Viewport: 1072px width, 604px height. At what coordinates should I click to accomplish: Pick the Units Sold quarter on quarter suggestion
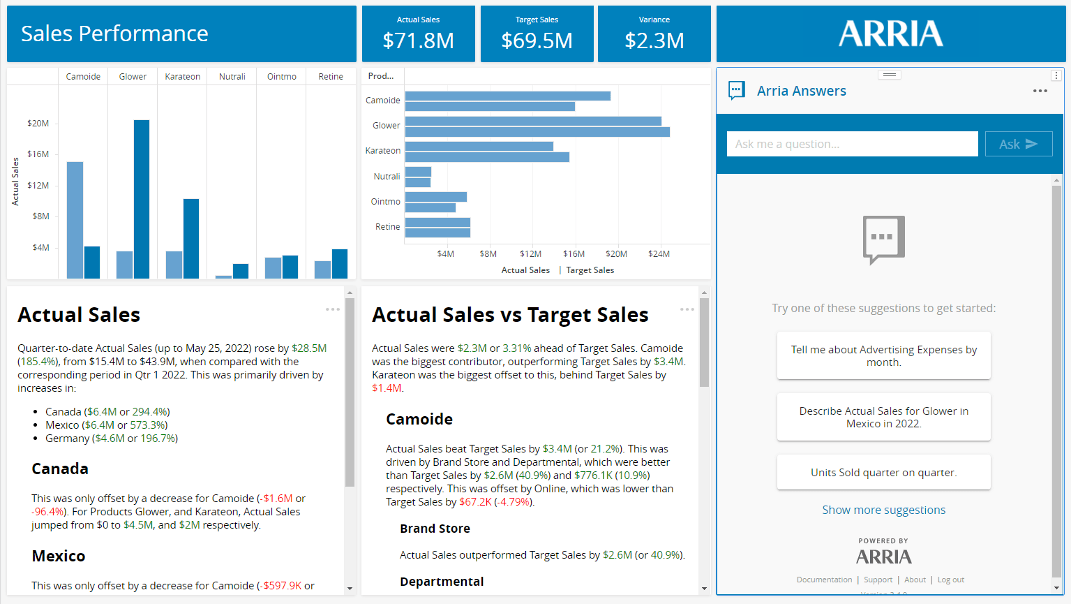(883, 472)
